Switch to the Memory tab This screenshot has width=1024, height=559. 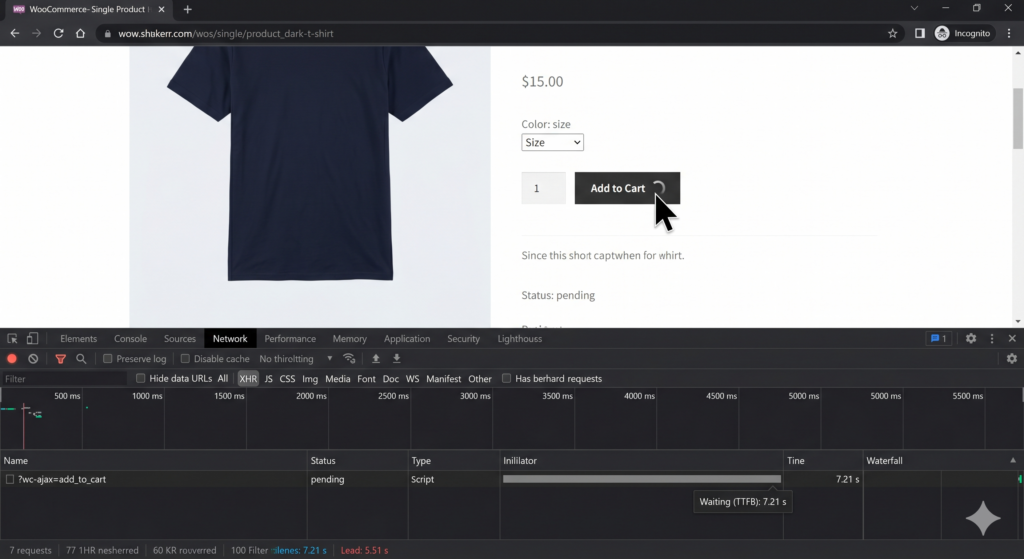(x=349, y=338)
